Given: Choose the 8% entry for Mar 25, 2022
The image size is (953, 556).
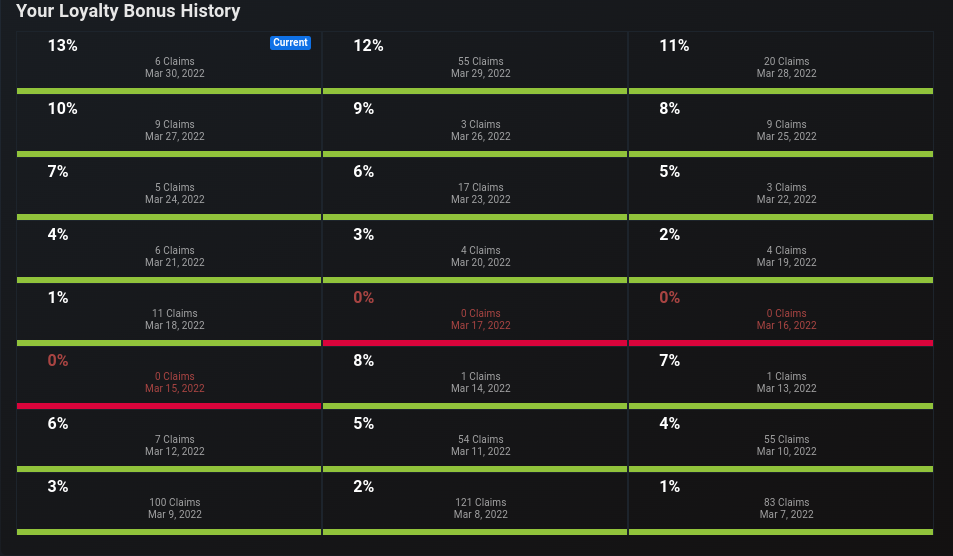Looking at the screenshot, I should 781,126.
